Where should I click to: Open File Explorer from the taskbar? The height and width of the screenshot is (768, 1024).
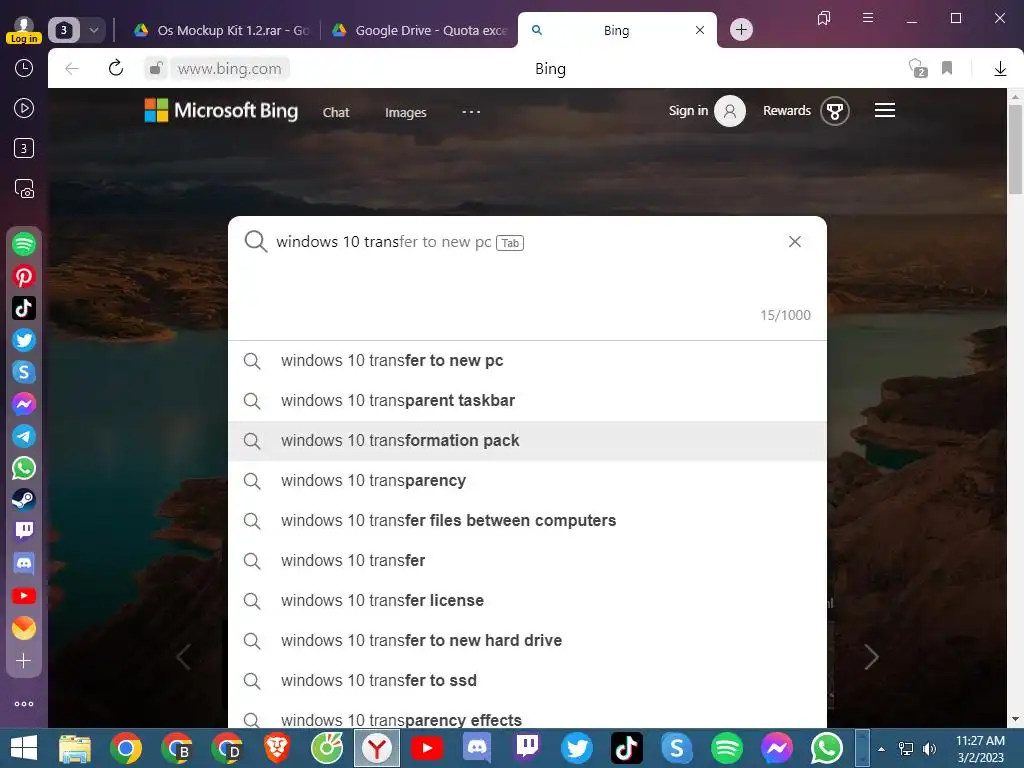click(x=75, y=748)
